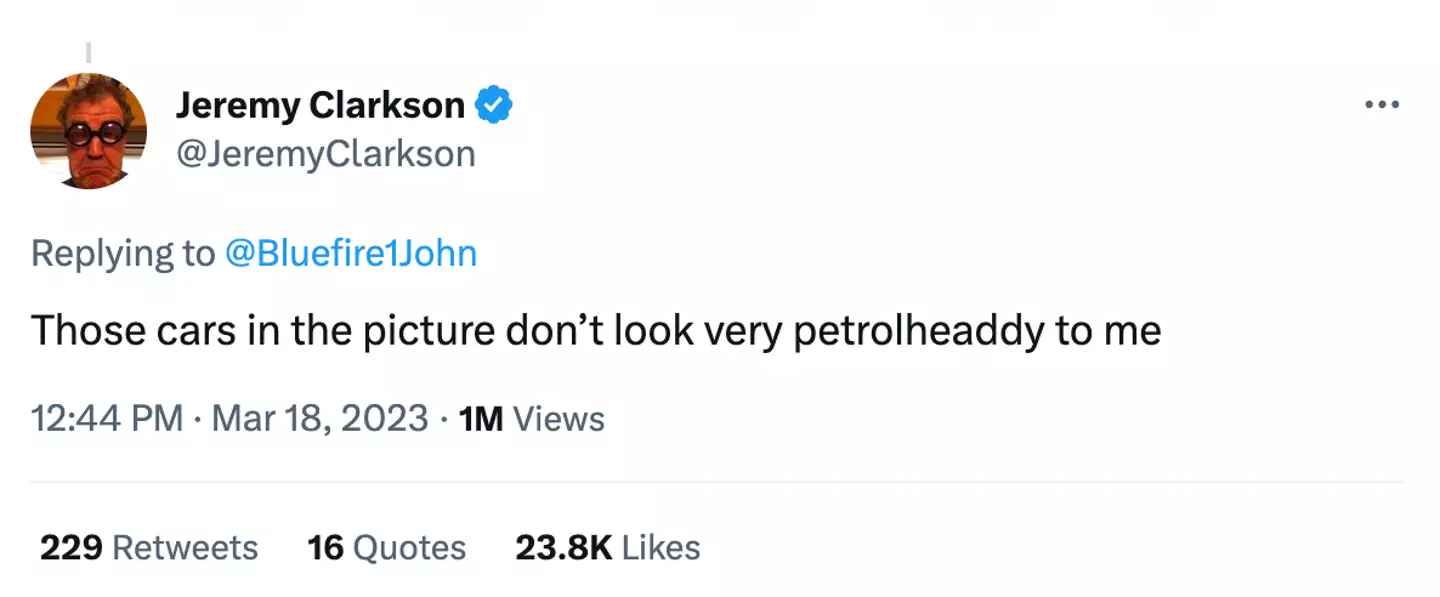Click the blue verified checkmark badge

(493, 105)
